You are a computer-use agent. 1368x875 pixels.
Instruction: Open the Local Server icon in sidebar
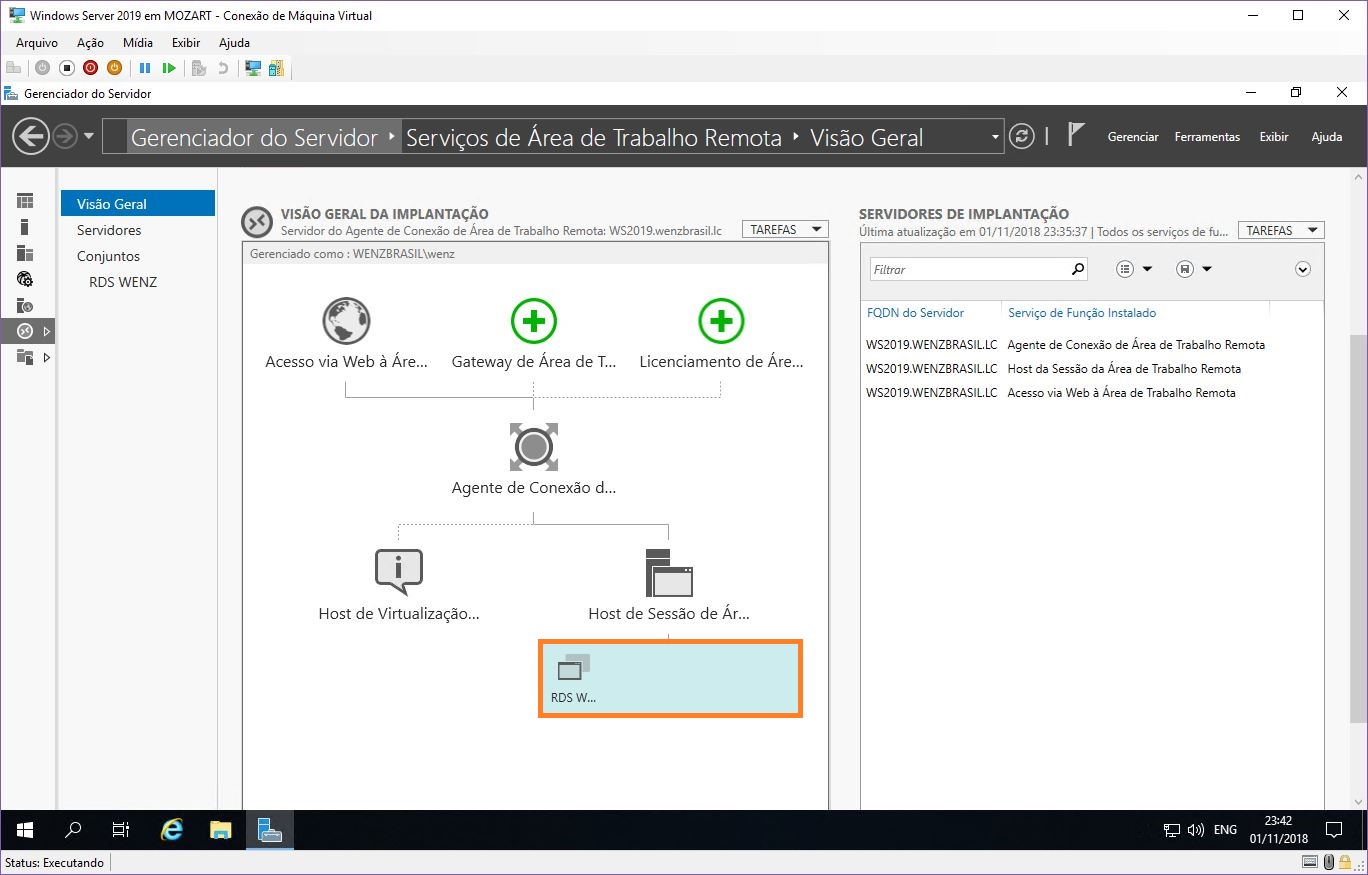click(x=25, y=227)
